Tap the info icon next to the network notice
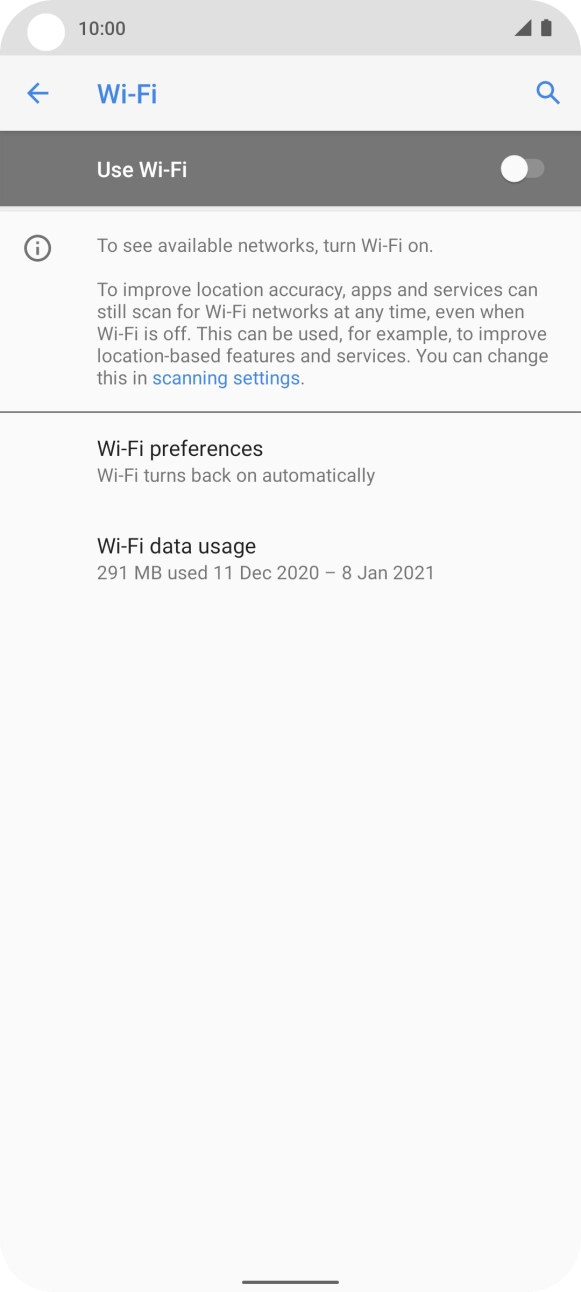 37,247
